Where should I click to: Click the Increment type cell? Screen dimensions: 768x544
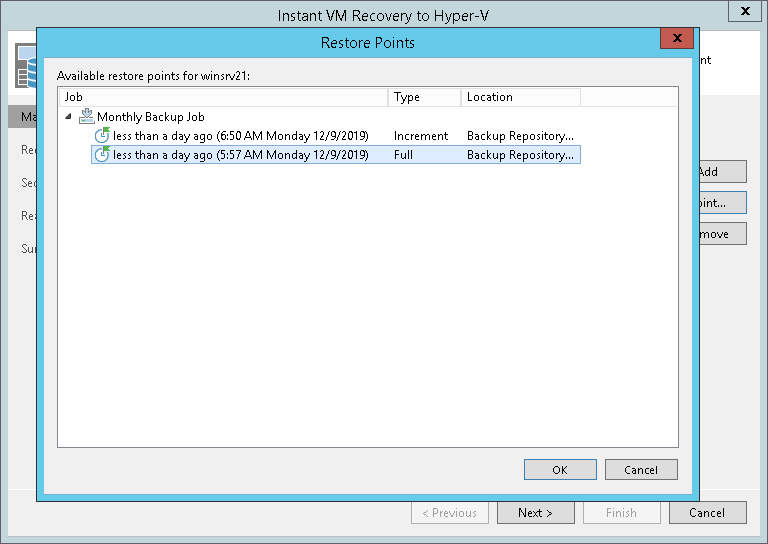pyautogui.click(x=421, y=136)
